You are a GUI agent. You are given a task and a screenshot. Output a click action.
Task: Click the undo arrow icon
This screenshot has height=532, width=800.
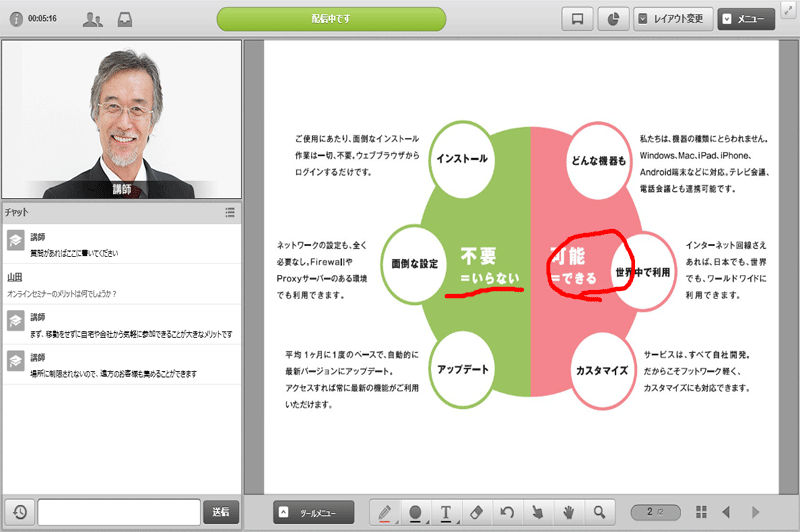pos(507,512)
